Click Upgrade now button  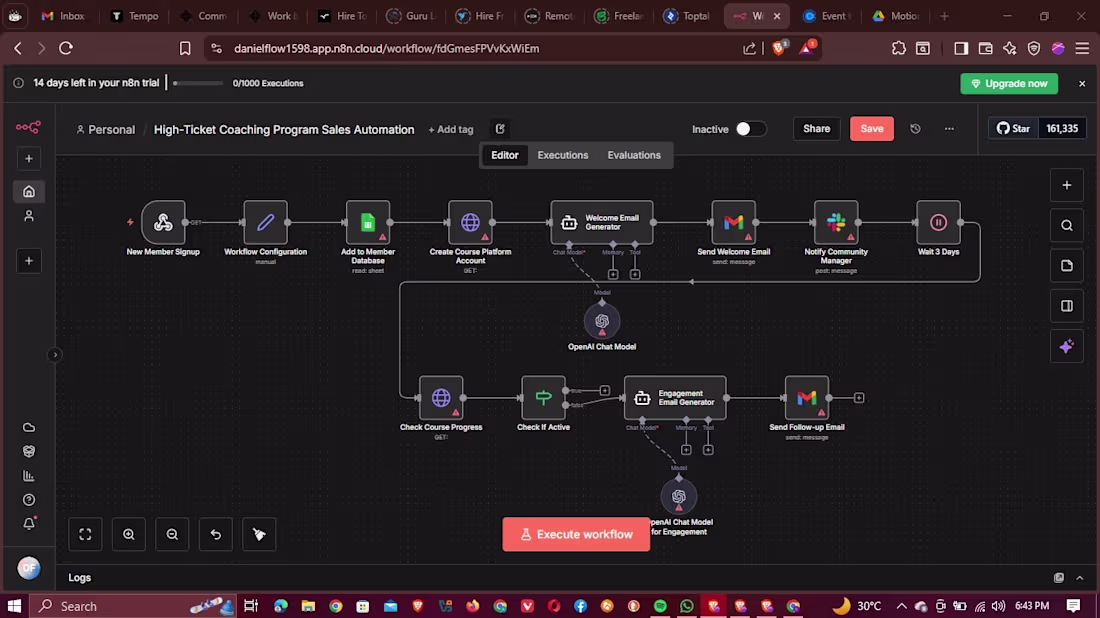1009,83
